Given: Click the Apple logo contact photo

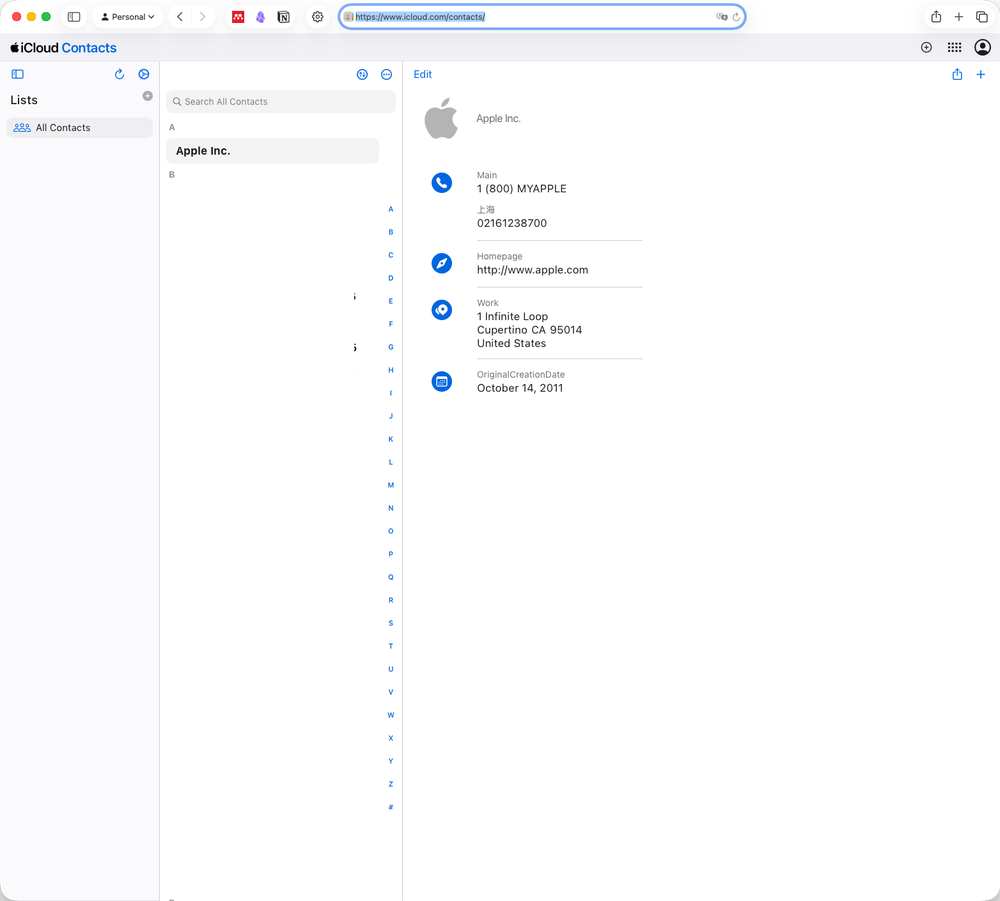Looking at the screenshot, I should point(441,119).
